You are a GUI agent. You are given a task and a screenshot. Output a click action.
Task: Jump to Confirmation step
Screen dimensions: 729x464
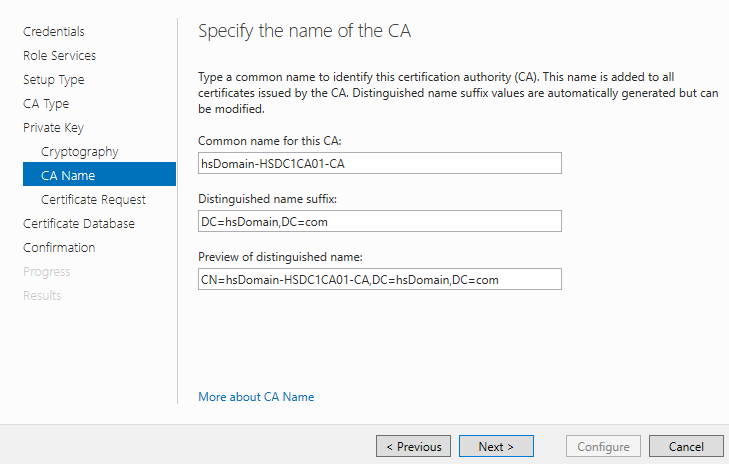coord(59,248)
